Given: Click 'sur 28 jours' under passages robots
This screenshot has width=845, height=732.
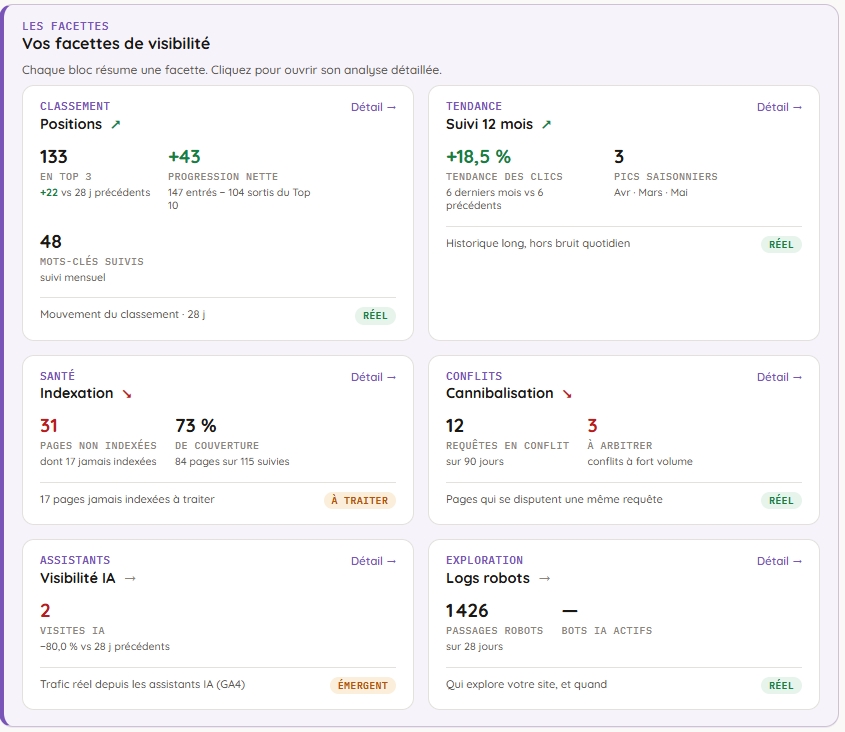Looking at the screenshot, I should pos(474,646).
